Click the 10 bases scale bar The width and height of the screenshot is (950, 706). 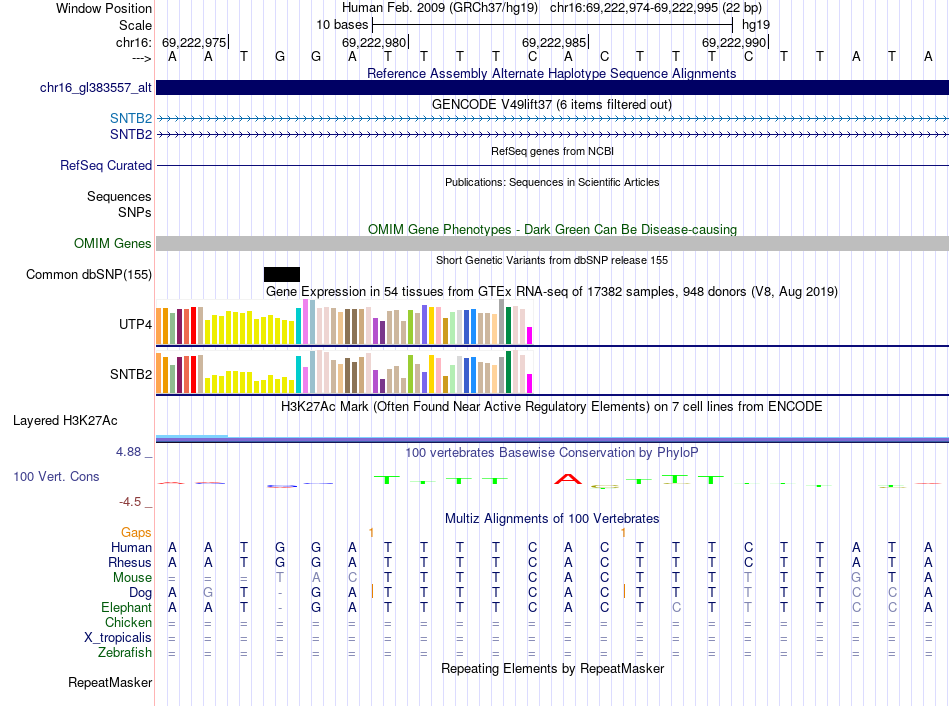click(x=553, y=25)
